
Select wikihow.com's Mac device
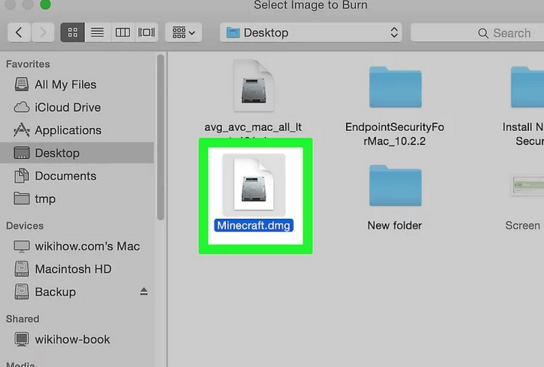77,246
